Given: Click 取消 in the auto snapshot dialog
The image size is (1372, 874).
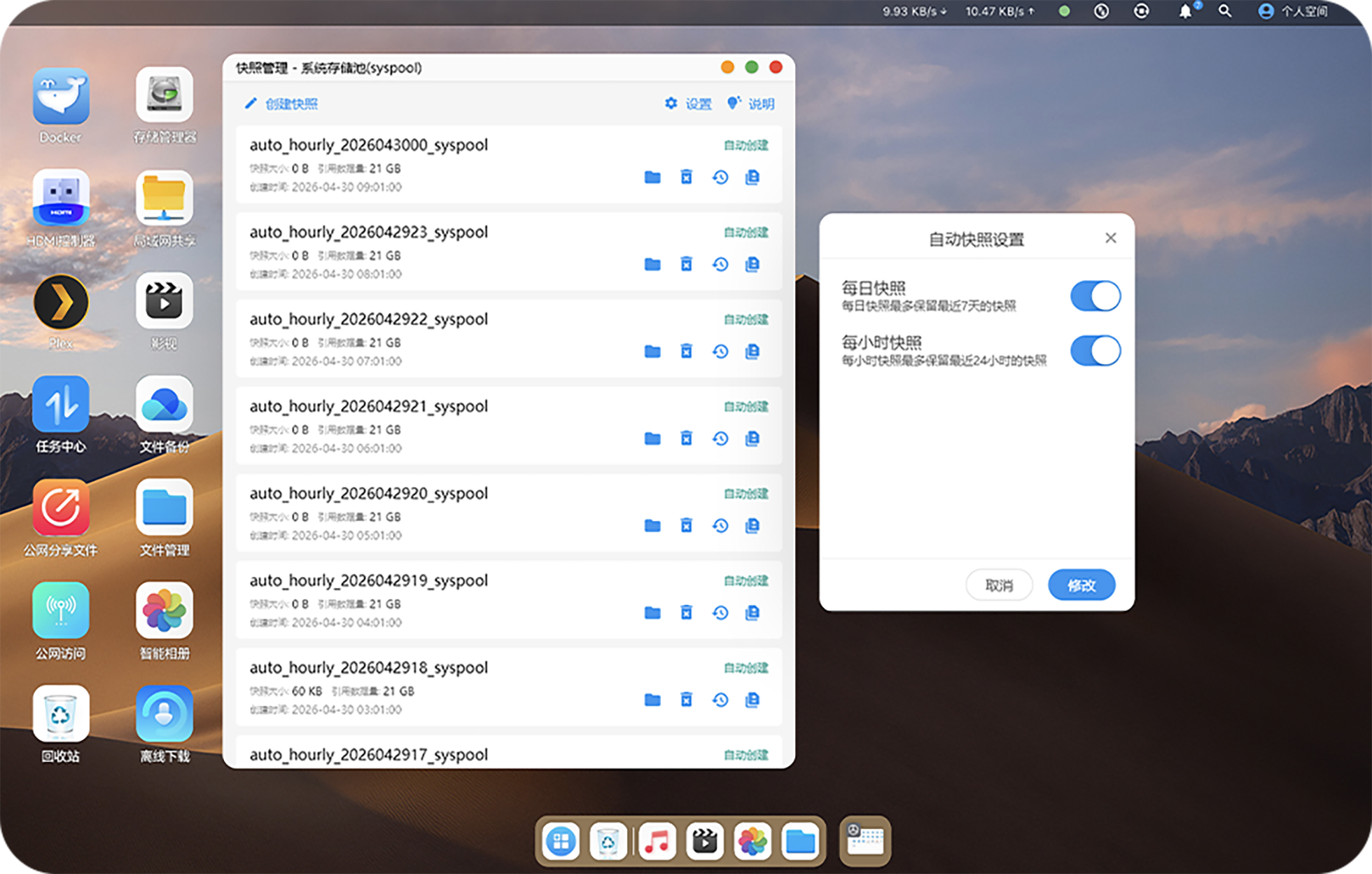Looking at the screenshot, I should [999, 585].
